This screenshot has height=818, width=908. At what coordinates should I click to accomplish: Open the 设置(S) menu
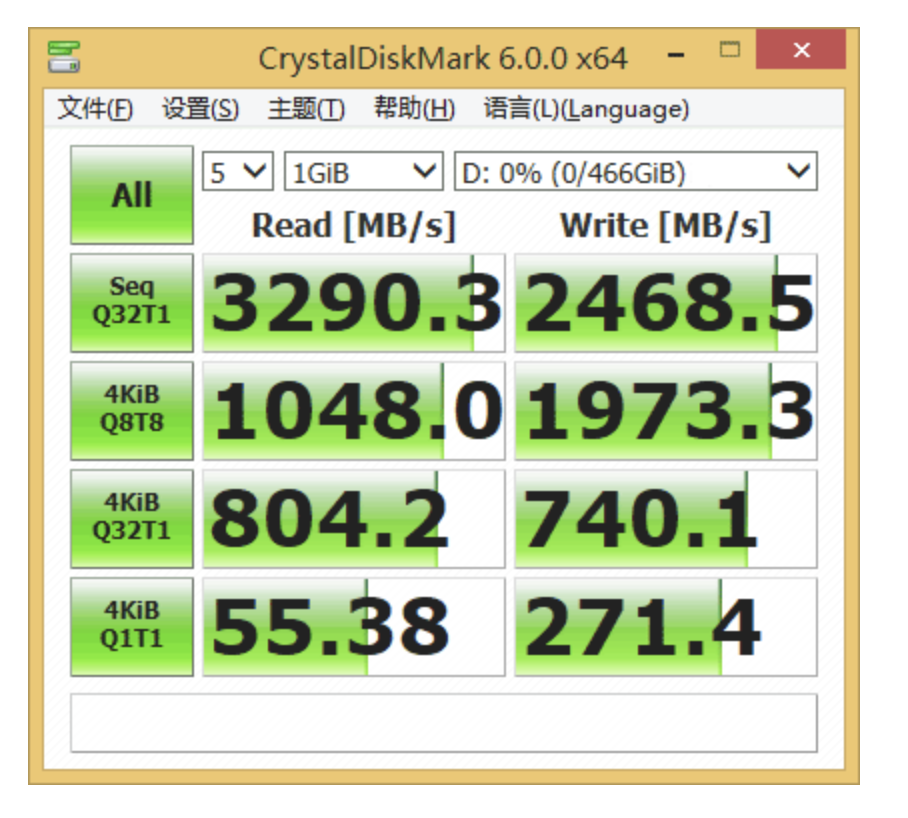pos(200,109)
